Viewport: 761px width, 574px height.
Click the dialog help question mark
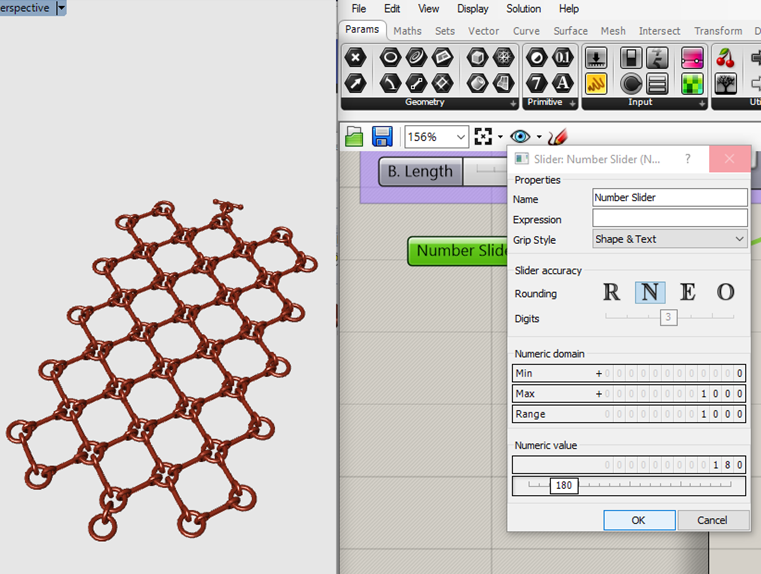point(687,159)
